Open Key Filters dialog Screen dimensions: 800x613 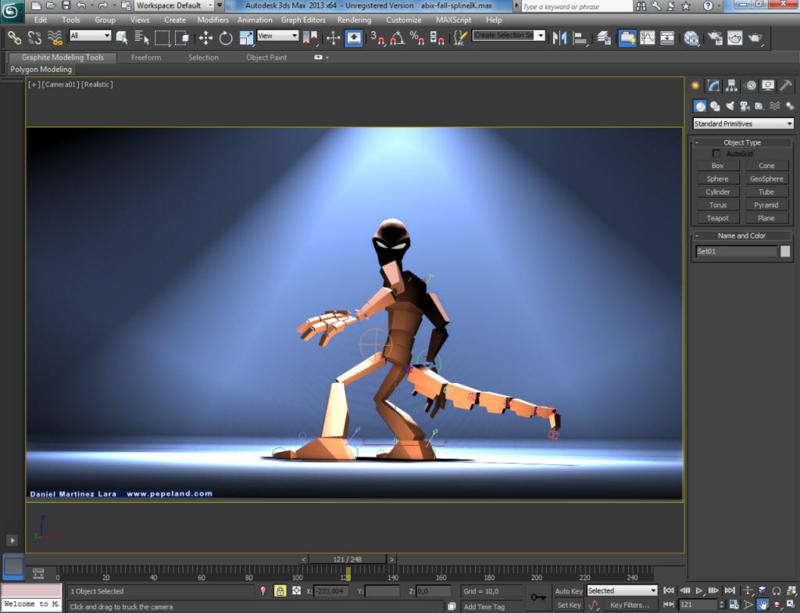tap(630, 605)
